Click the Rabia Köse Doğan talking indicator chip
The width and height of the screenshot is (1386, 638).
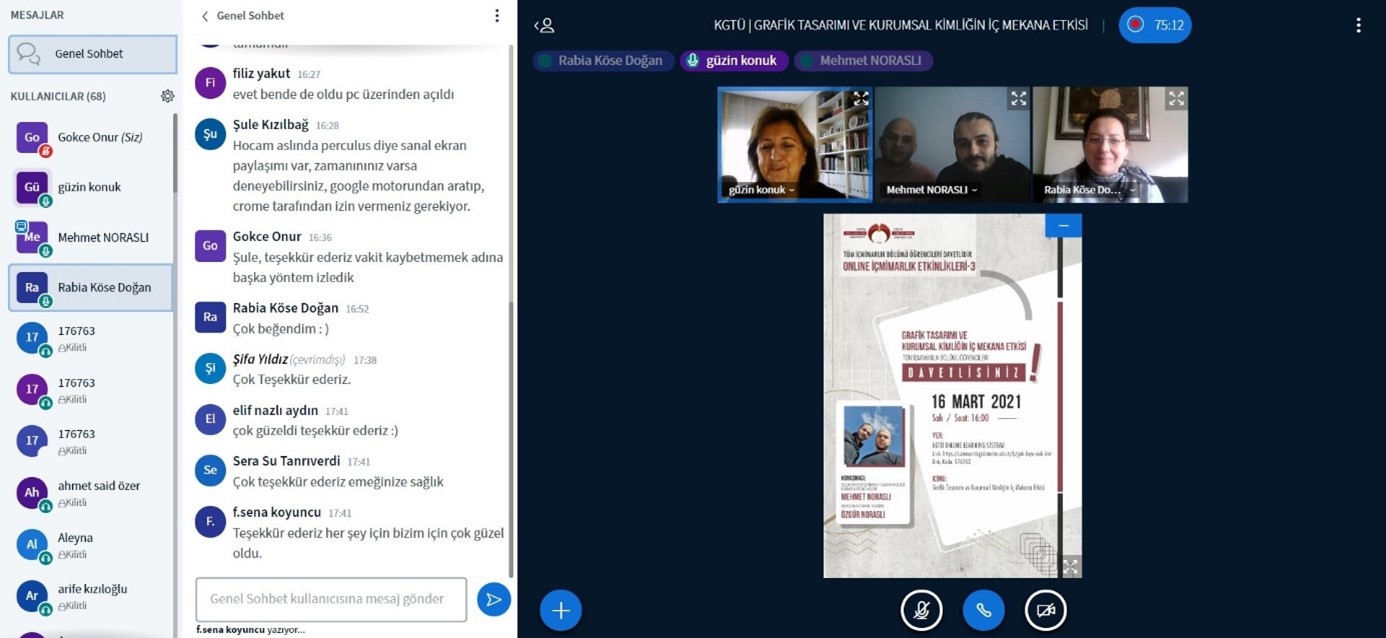point(602,60)
